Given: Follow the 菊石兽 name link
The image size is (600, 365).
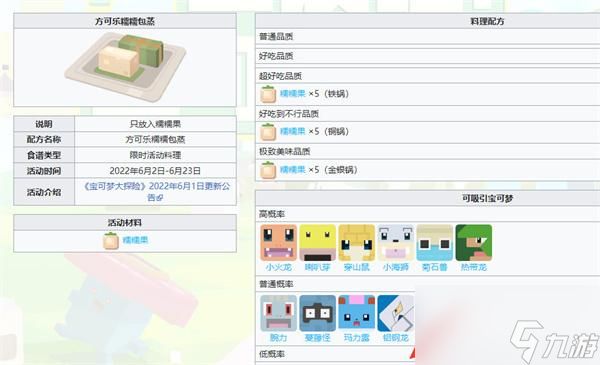Looking at the screenshot, I should (x=435, y=267).
